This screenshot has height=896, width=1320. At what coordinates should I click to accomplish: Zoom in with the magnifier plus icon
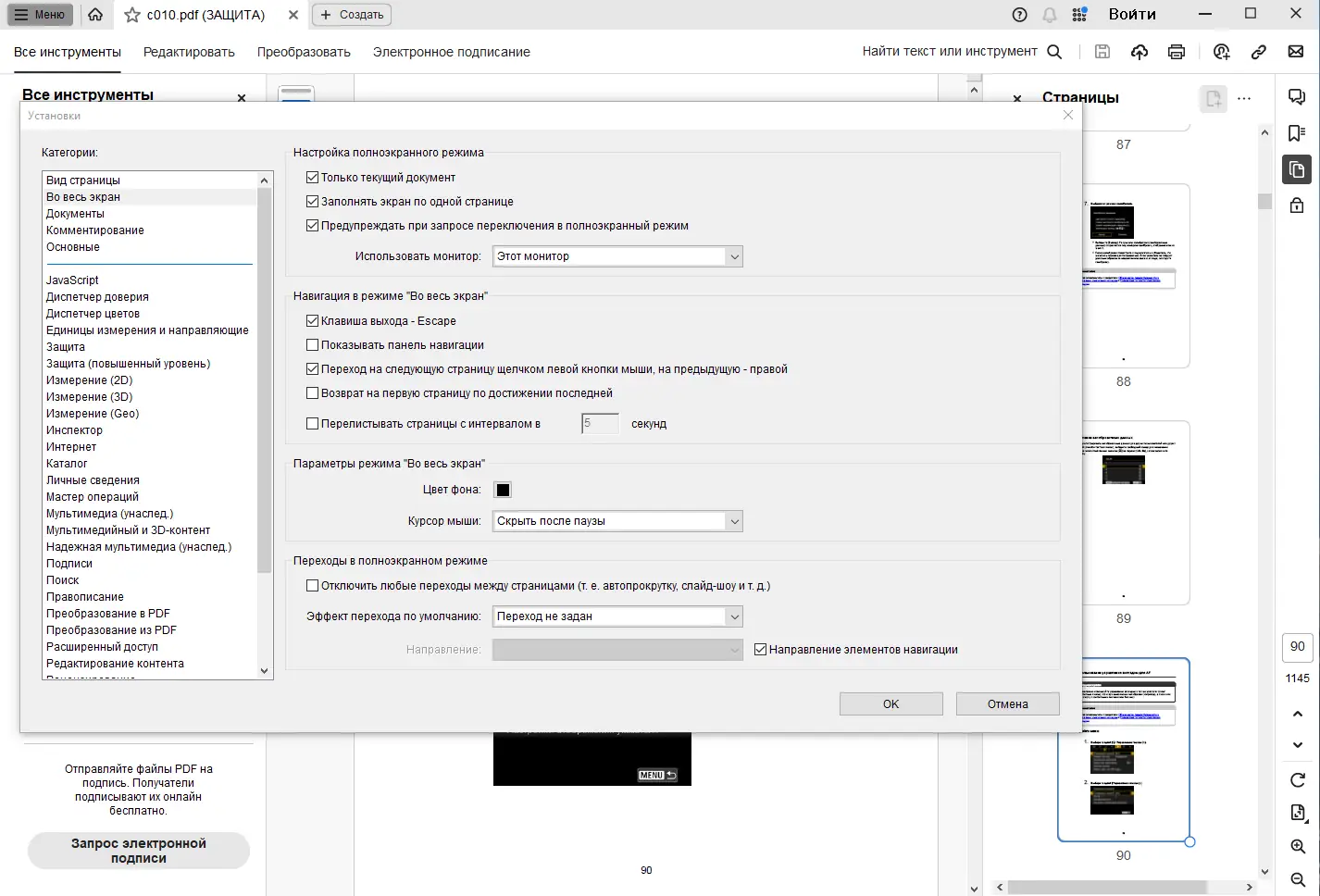[1296, 846]
